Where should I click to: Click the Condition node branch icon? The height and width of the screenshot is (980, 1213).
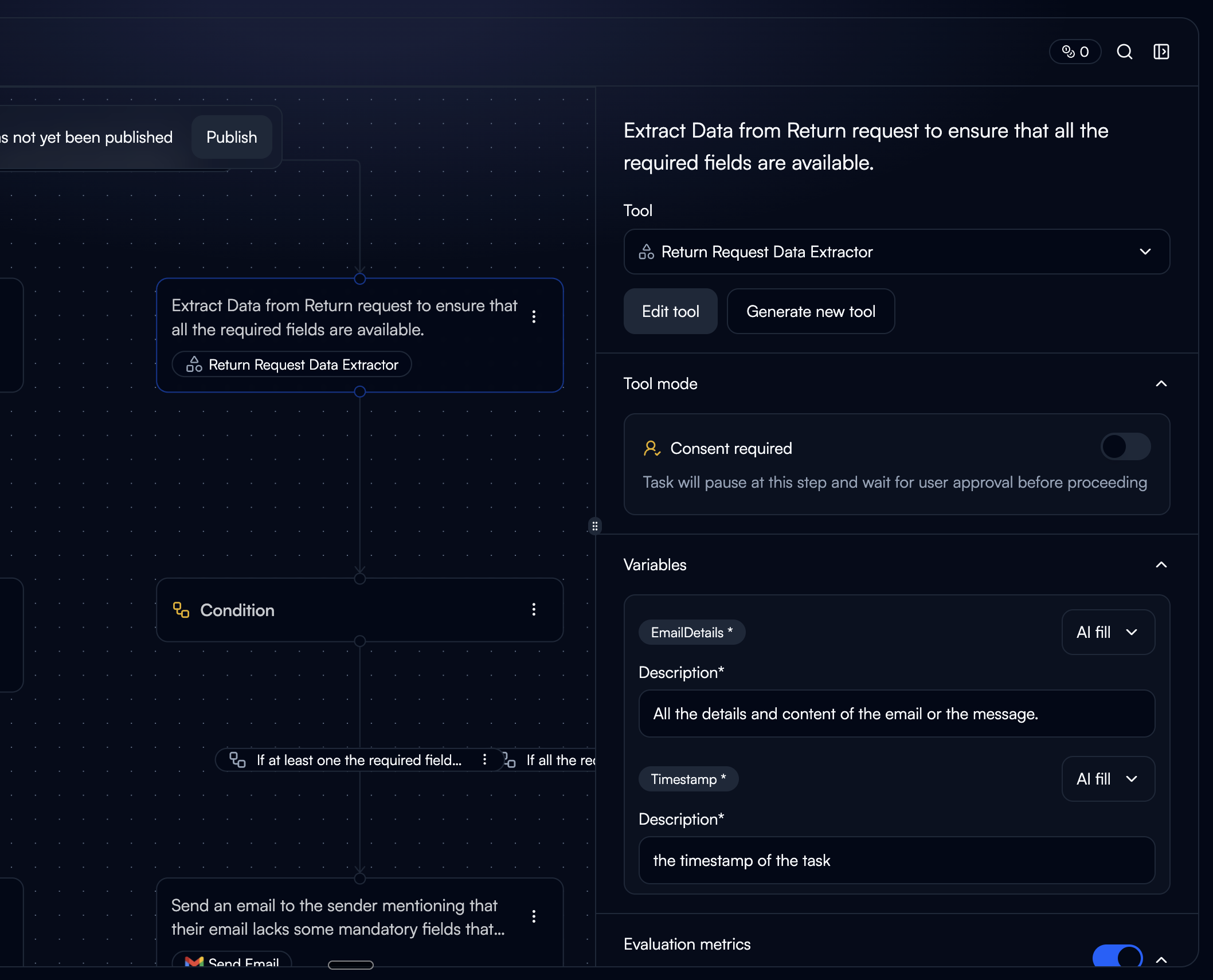[181, 610]
